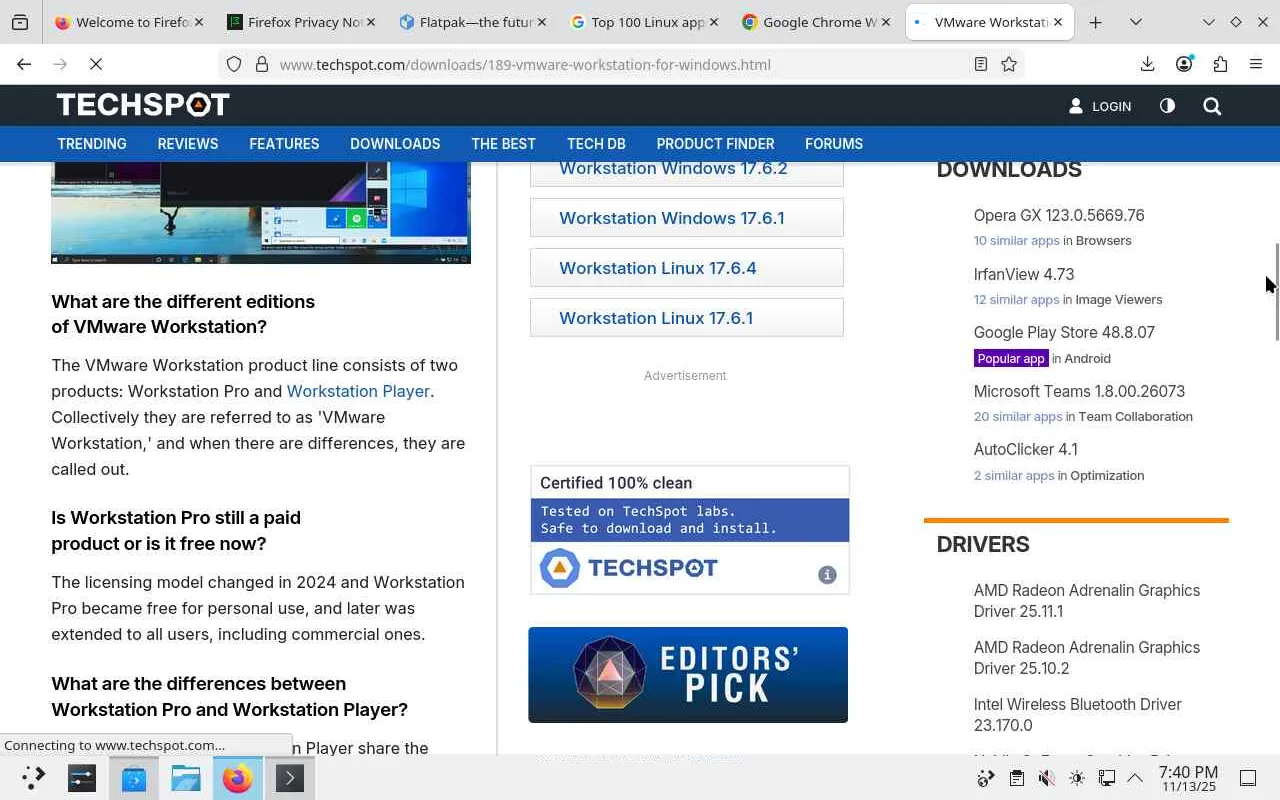Image resolution: width=1280 pixels, height=800 pixels.
Task: Launch System Settings from the taskbar
Action: [82, 778]
